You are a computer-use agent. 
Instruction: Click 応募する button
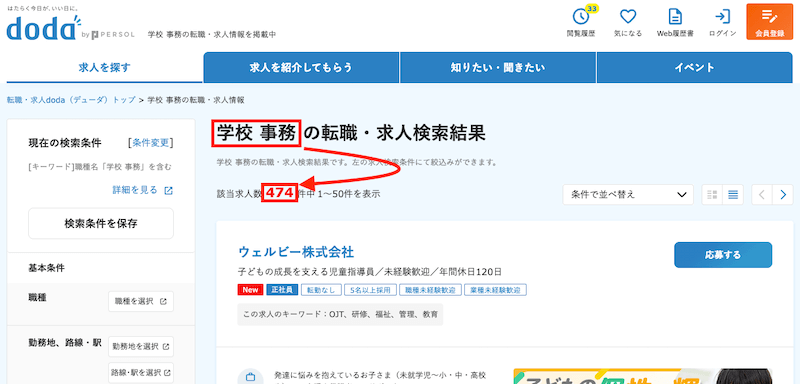[723, 255]
